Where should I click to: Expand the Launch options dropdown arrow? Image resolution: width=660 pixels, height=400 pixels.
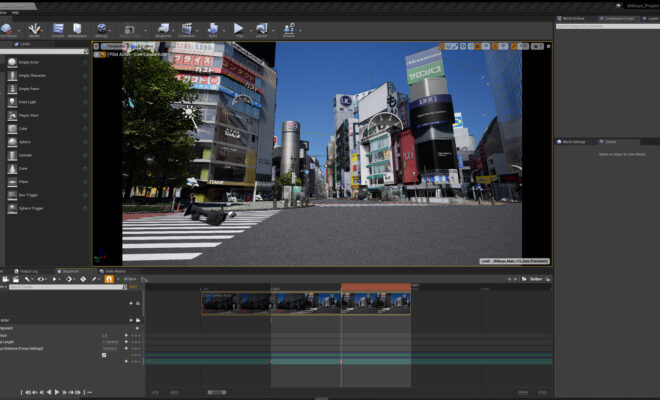pyautogui.click(x=273, y=30)
